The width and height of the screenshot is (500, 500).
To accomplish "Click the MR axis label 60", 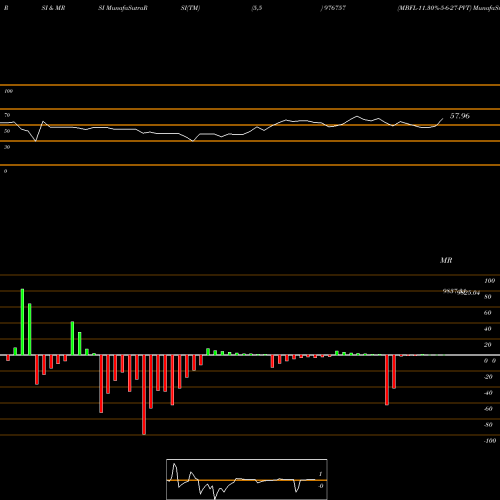I will (x=487, y=313).
